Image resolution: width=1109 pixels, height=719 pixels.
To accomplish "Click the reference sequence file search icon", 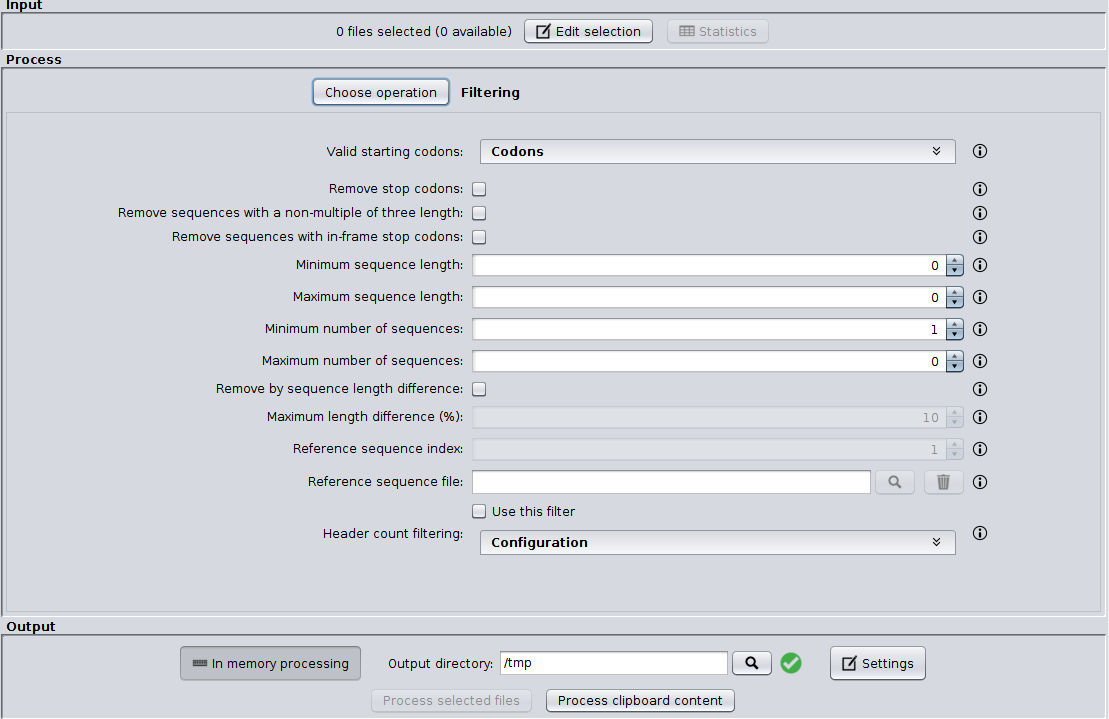I will point(895,482).
